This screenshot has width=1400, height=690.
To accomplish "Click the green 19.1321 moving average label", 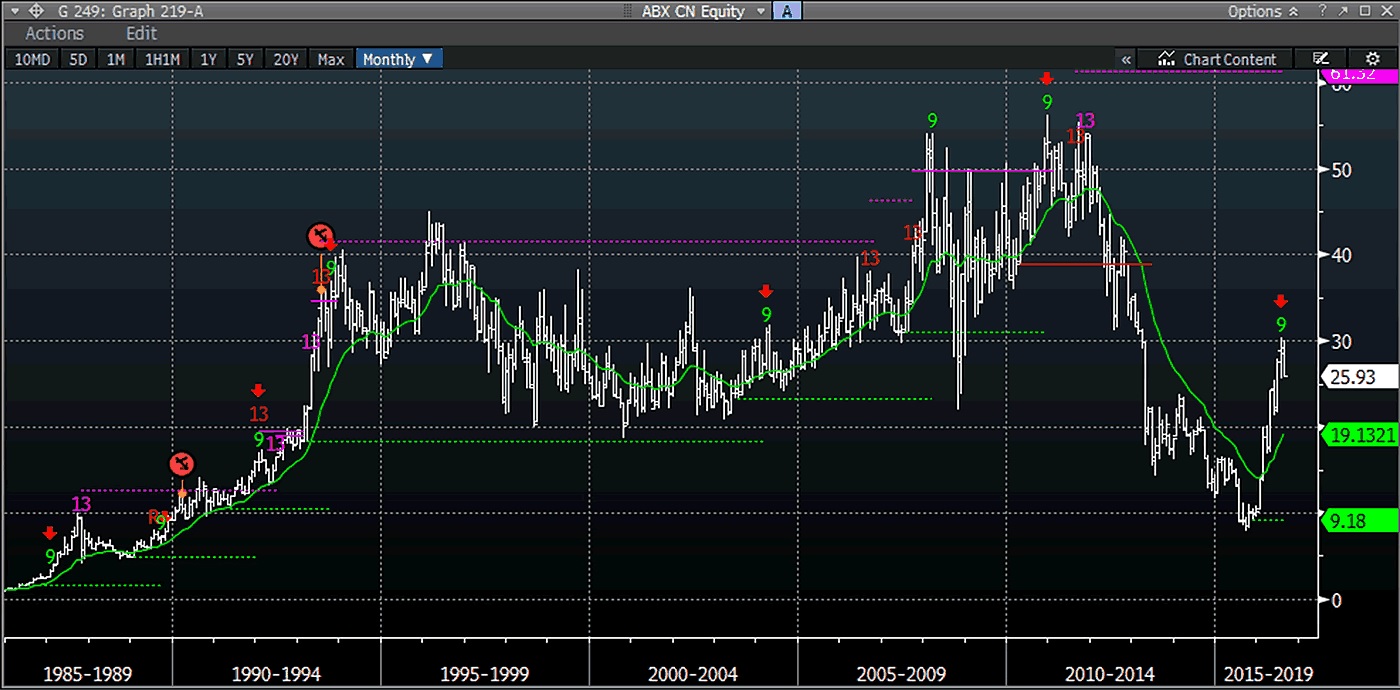I will click(x=1363, y=435).
